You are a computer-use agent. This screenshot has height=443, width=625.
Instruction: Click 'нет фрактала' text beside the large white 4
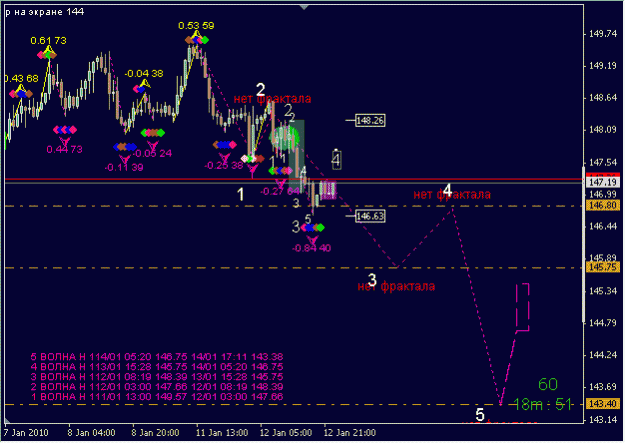pyautogui.click(x=452, y=195)
